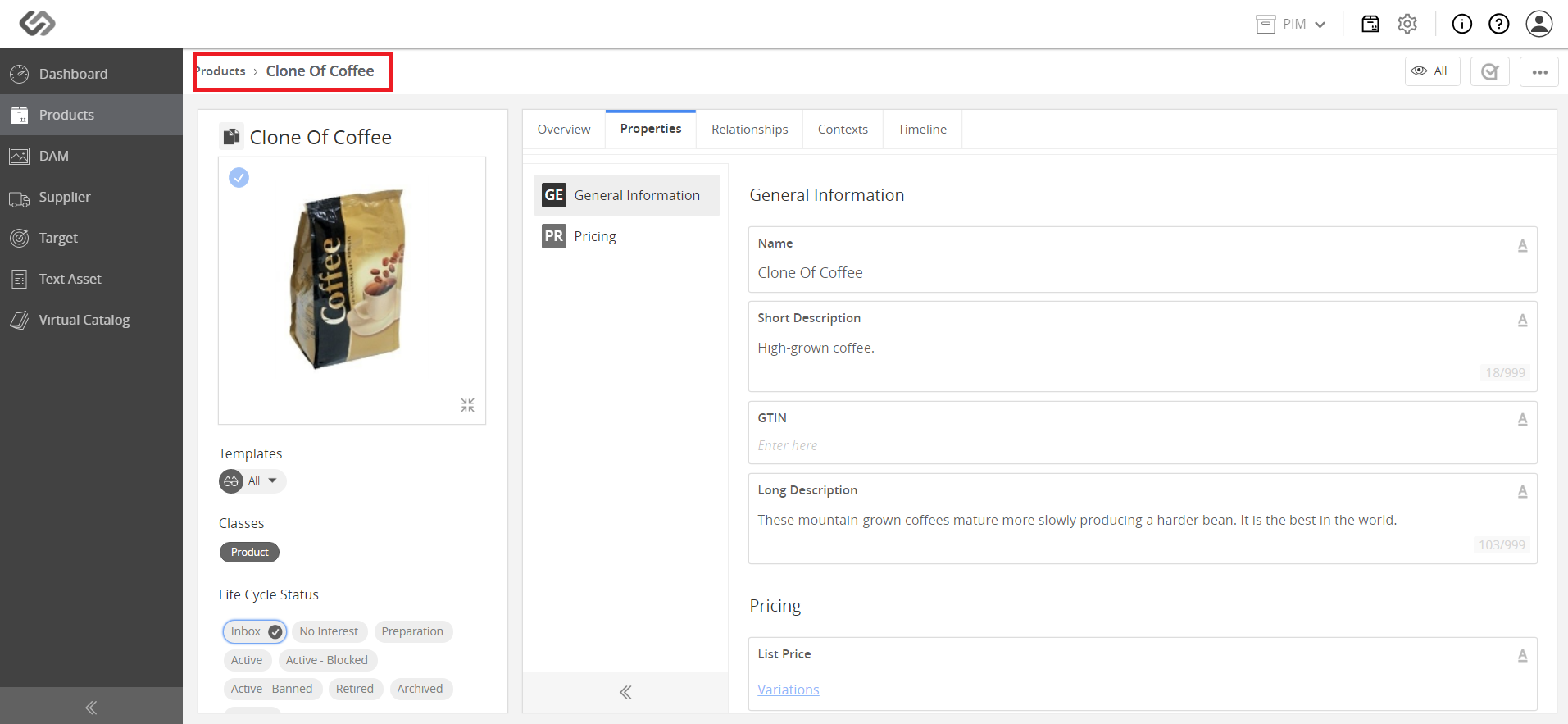Toggle the All visibility eye button
The height and width of the screenshot is (724, 1568).
tap(1432, 71)
